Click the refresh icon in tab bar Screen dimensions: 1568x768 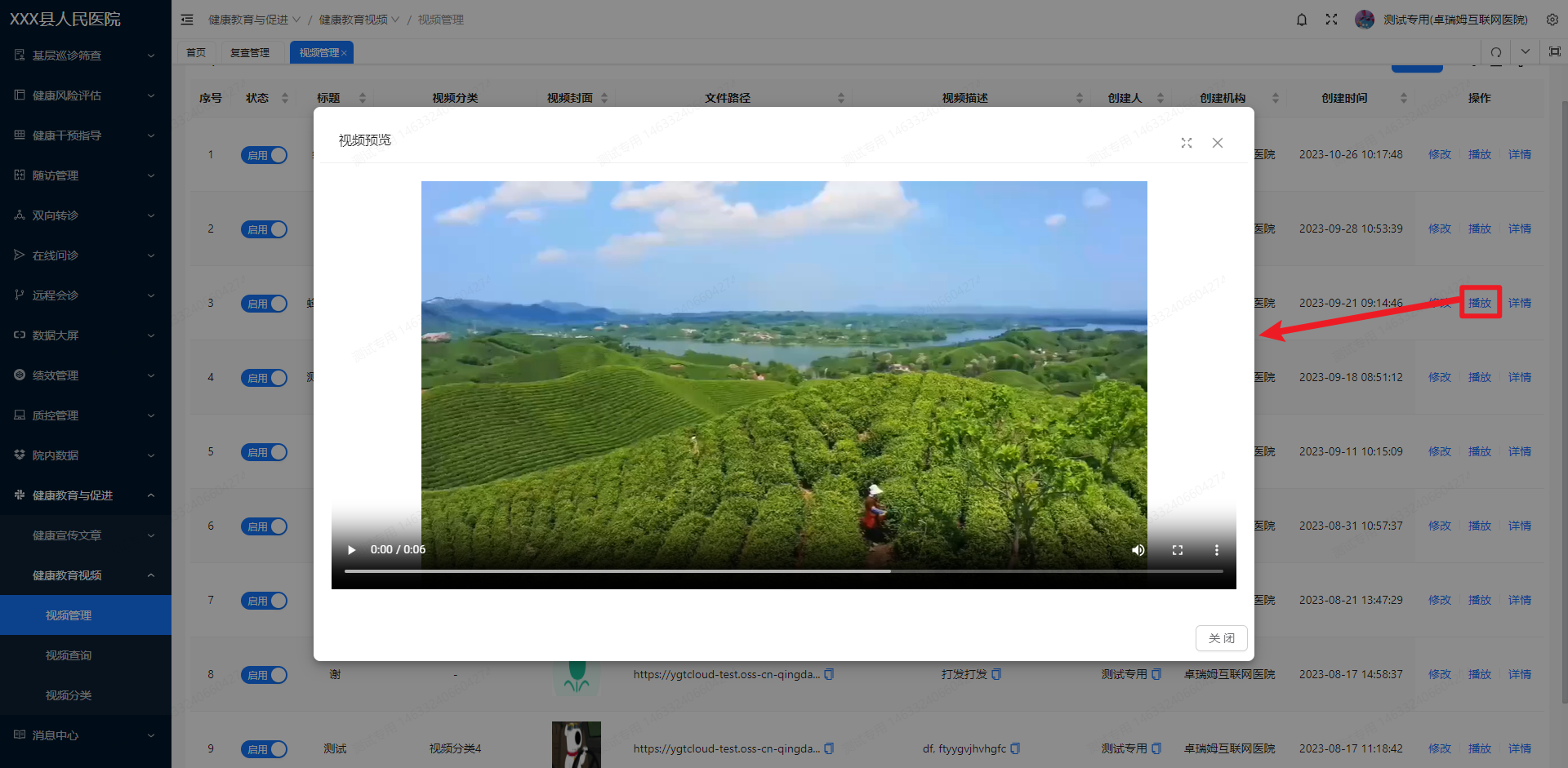pos(1495,52)
